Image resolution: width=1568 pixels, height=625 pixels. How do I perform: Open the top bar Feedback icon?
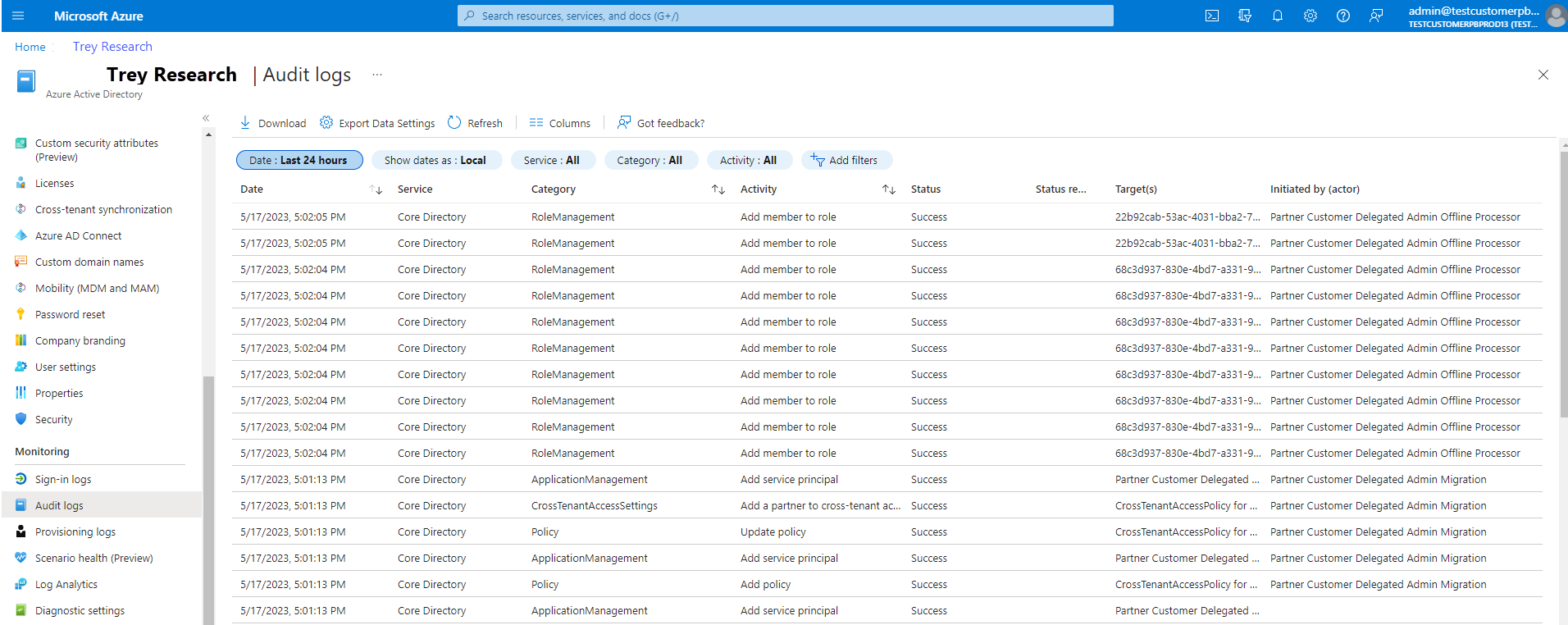1376,16
